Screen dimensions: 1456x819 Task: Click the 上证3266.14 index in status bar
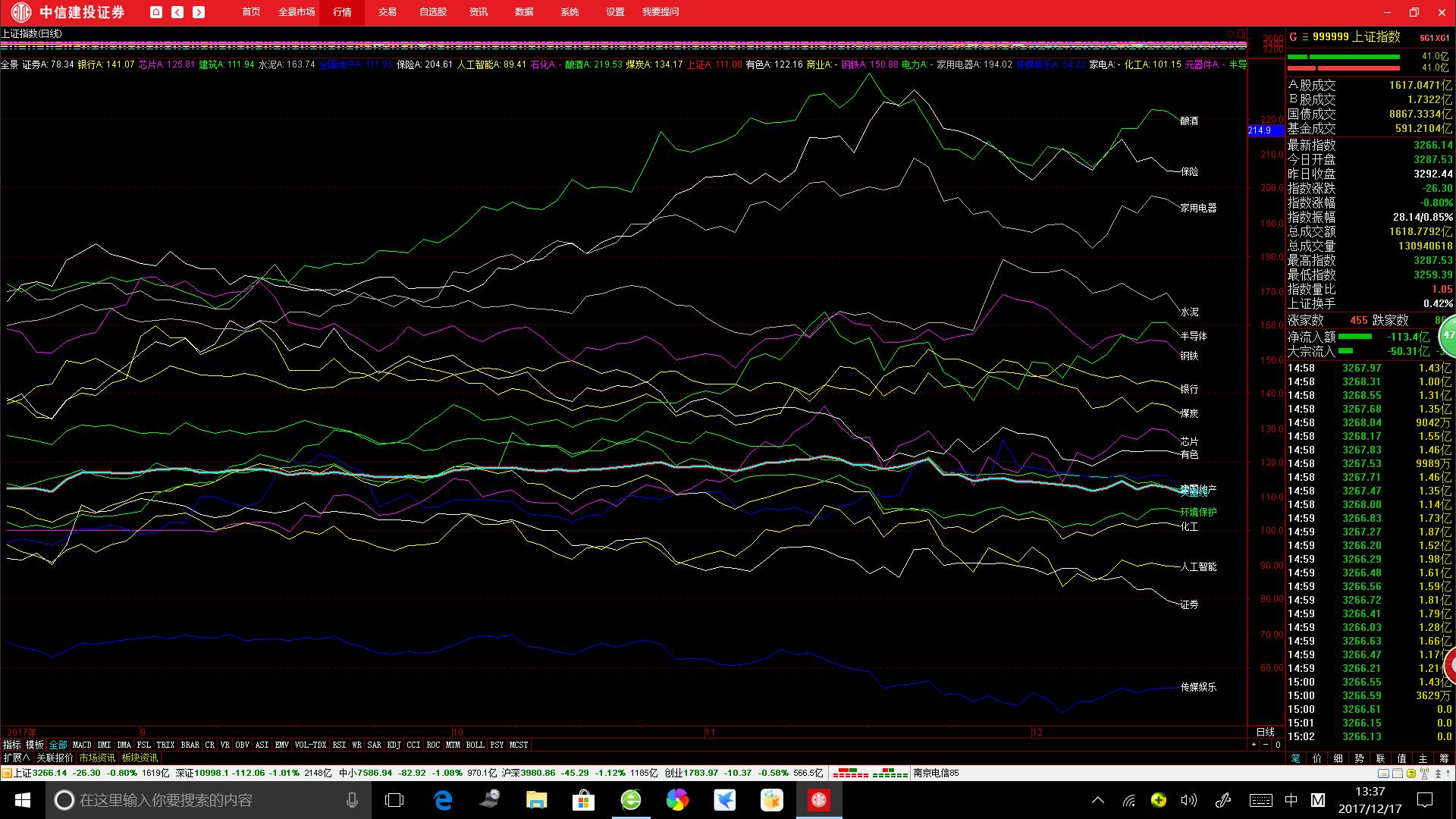[40, 773]
